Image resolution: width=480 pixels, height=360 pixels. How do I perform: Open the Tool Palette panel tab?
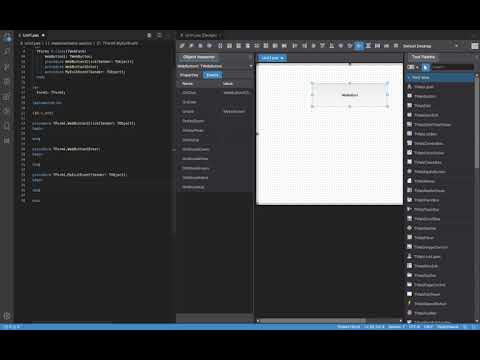coord(423,57)
